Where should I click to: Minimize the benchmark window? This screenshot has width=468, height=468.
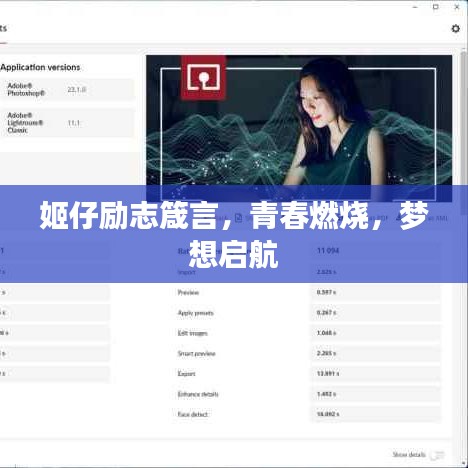[x=415, y=7]
